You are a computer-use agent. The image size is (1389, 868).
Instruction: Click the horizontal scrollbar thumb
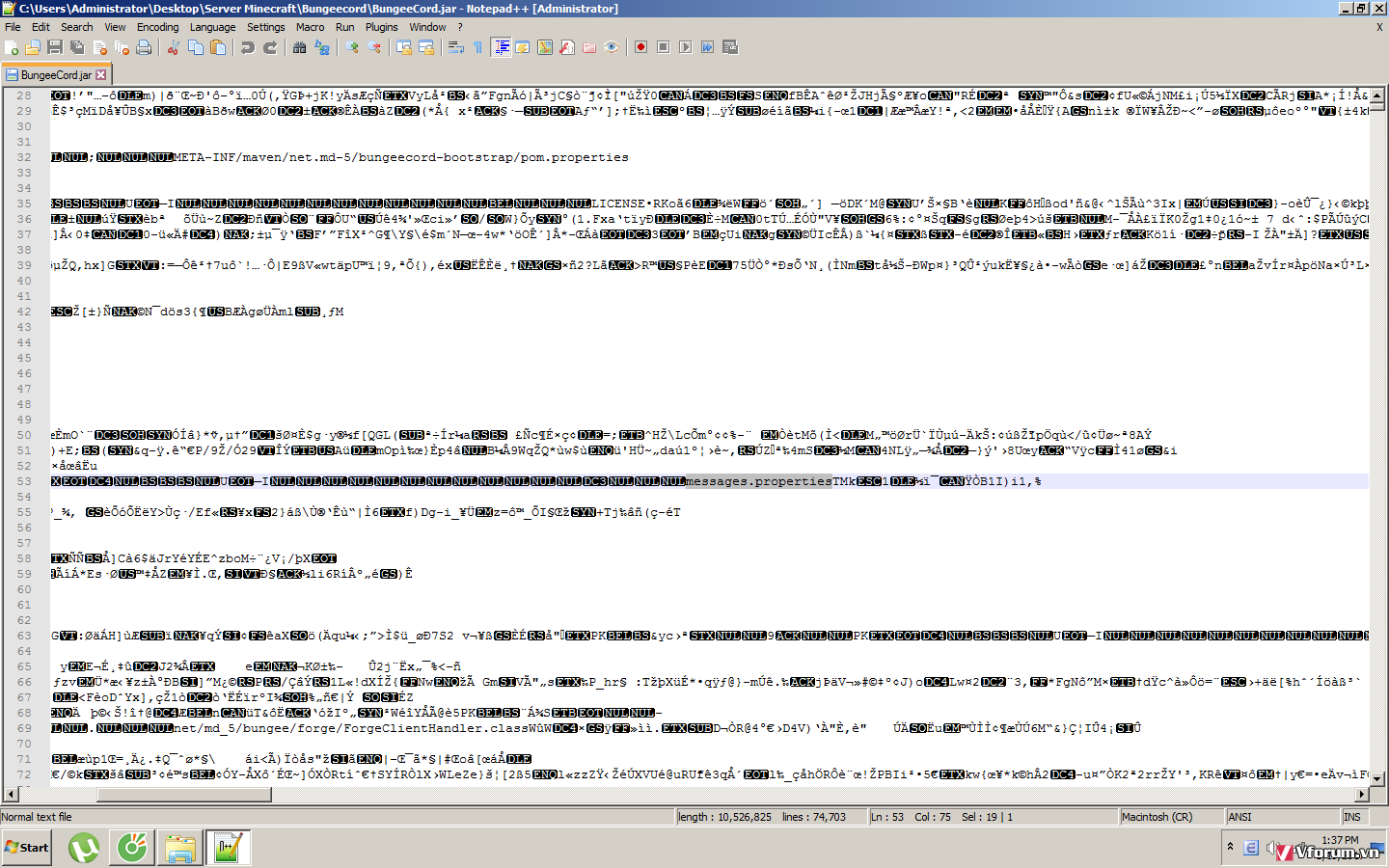(184, 795)
